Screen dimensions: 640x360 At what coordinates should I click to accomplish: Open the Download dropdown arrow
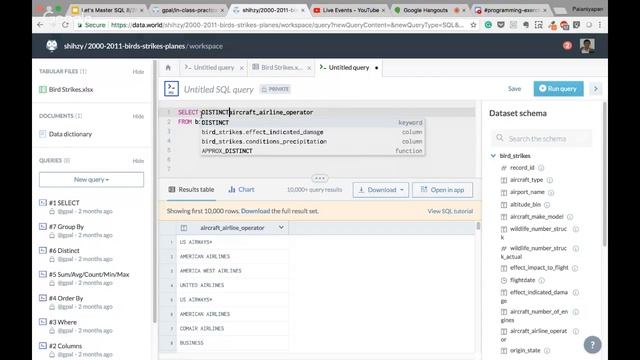(x=402, y=190)
